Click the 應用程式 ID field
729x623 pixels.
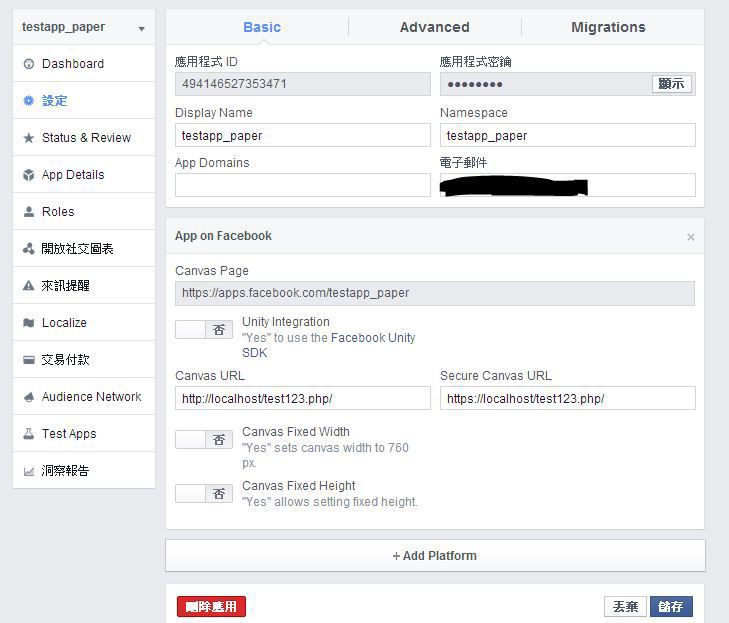(303, 84)
